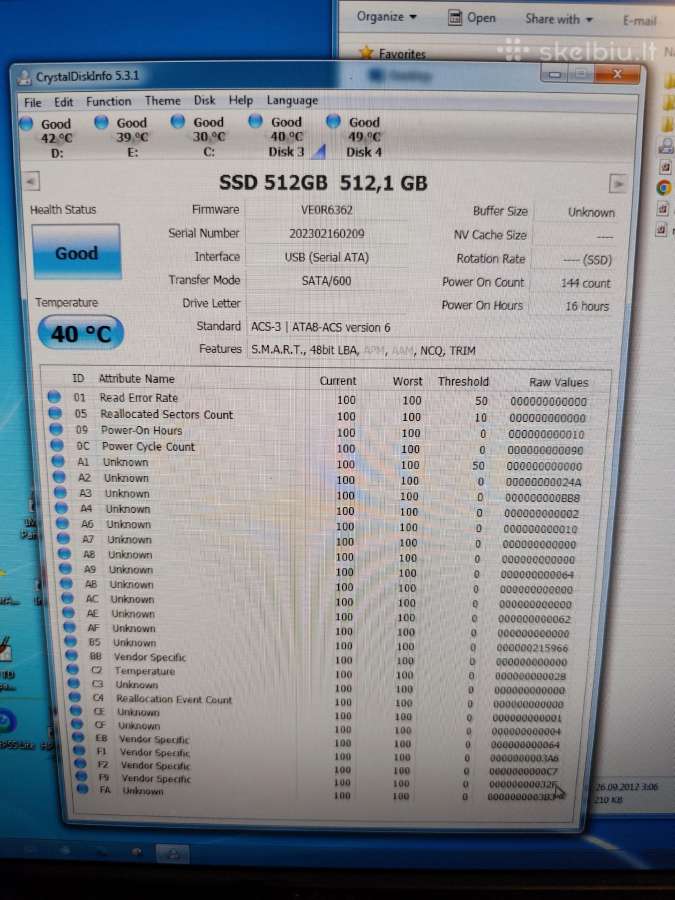The image size is (675, 900).
Task: Click the 40 °C temperature button
Action: coord(80,333)
